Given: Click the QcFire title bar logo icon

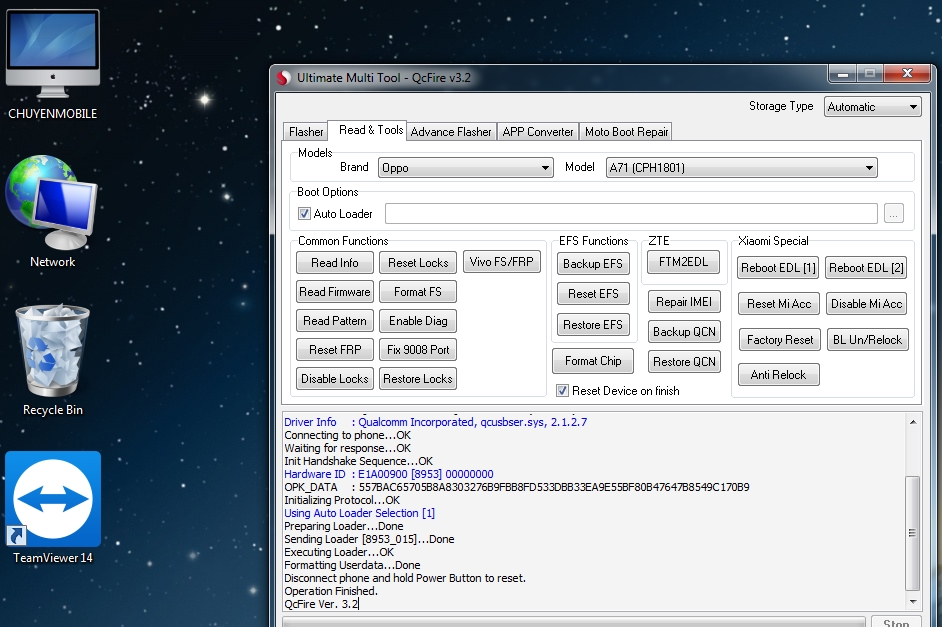Looking at the screenshot, I should pyautogui.click(x=284, y=78).
